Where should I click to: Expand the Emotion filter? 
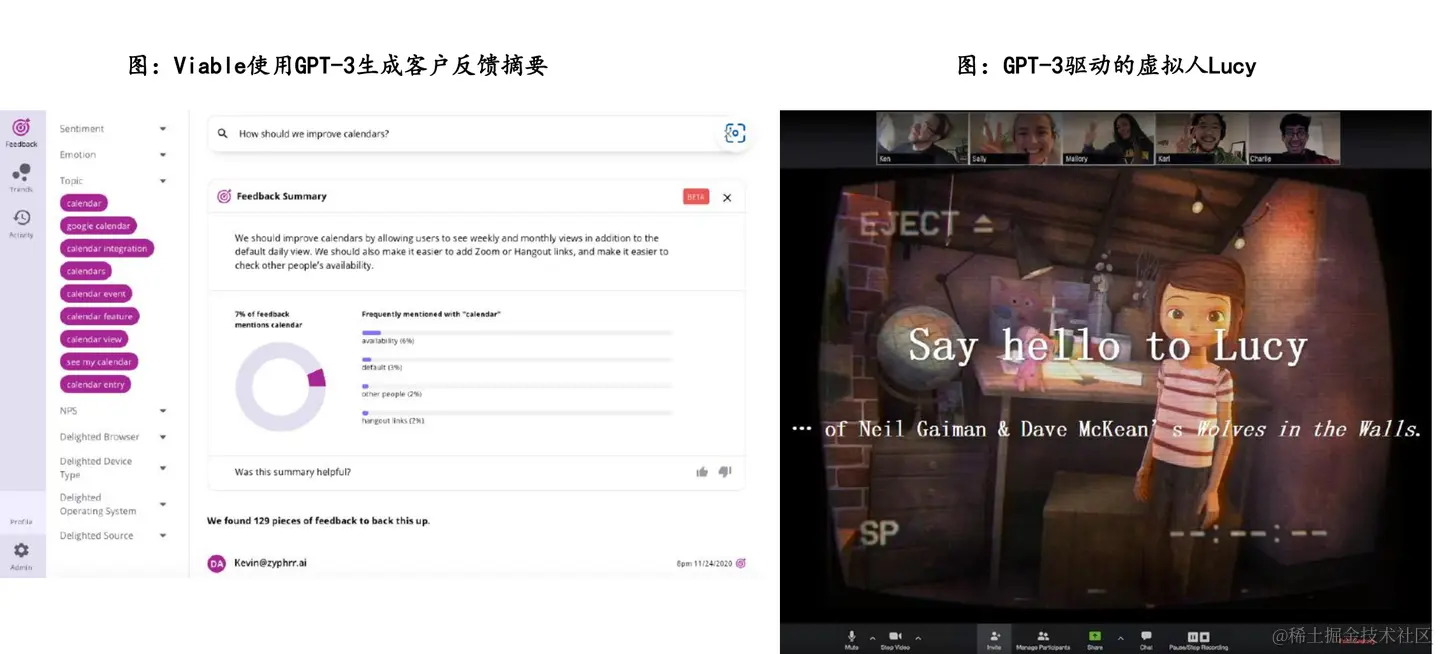(x=163, y=155)
